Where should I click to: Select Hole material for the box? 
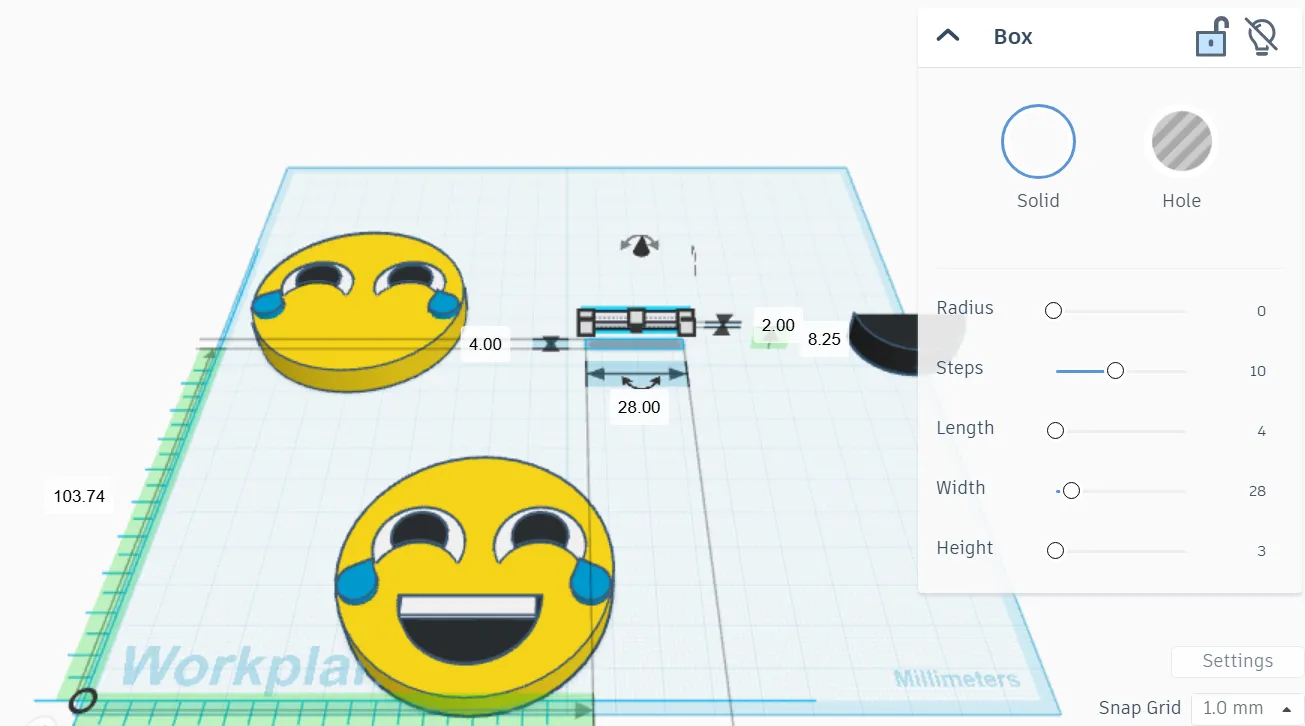(x=1181, y=141)
